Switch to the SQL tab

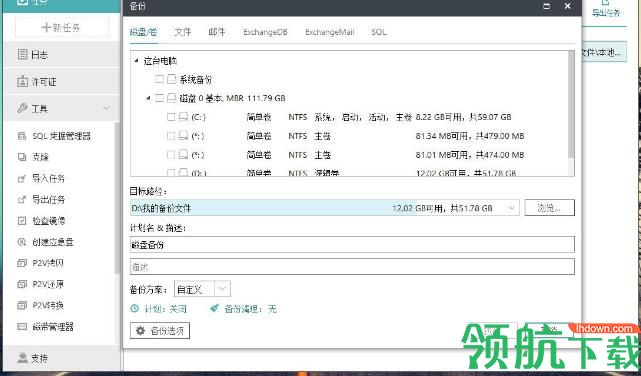point(379,32)
